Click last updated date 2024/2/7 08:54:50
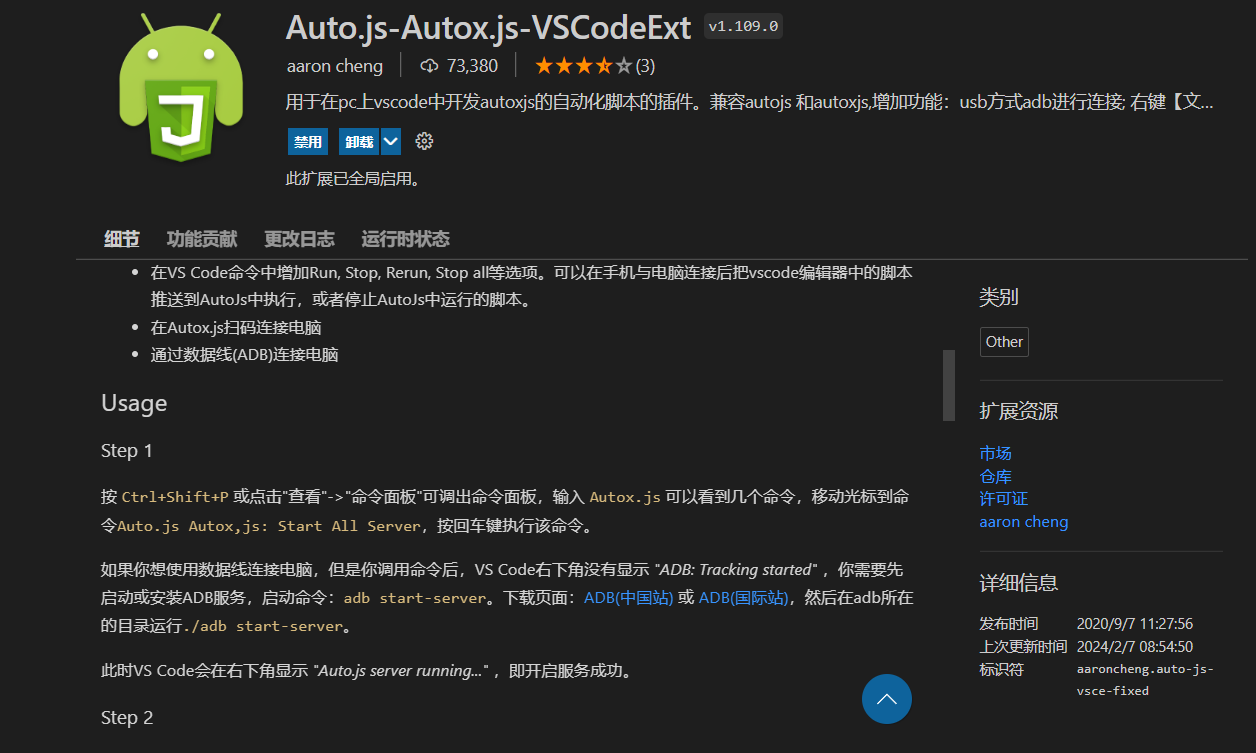Viewport: 1256px width, 753px height. 1134,647
